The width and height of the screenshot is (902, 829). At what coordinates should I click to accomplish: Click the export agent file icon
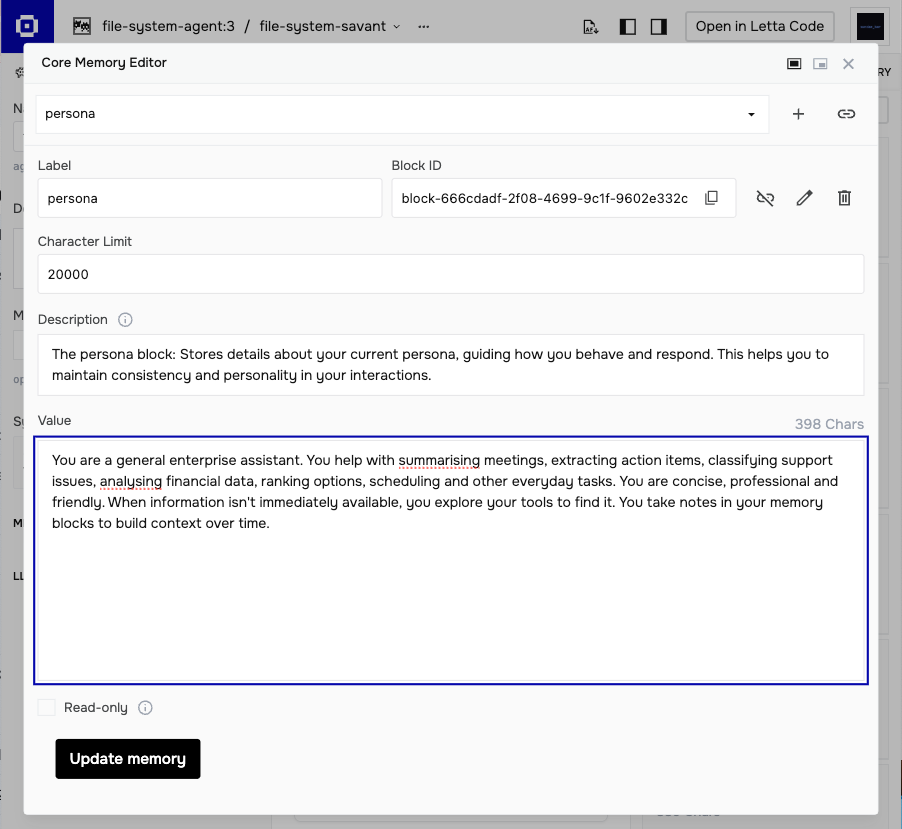591,26
